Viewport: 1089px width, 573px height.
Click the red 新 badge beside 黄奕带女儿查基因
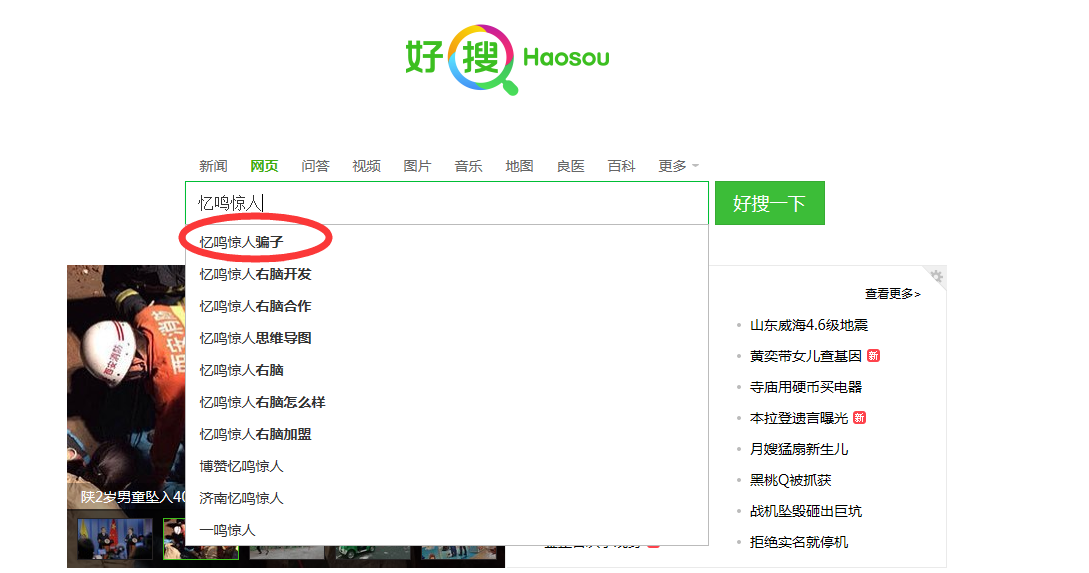point(874,356)
